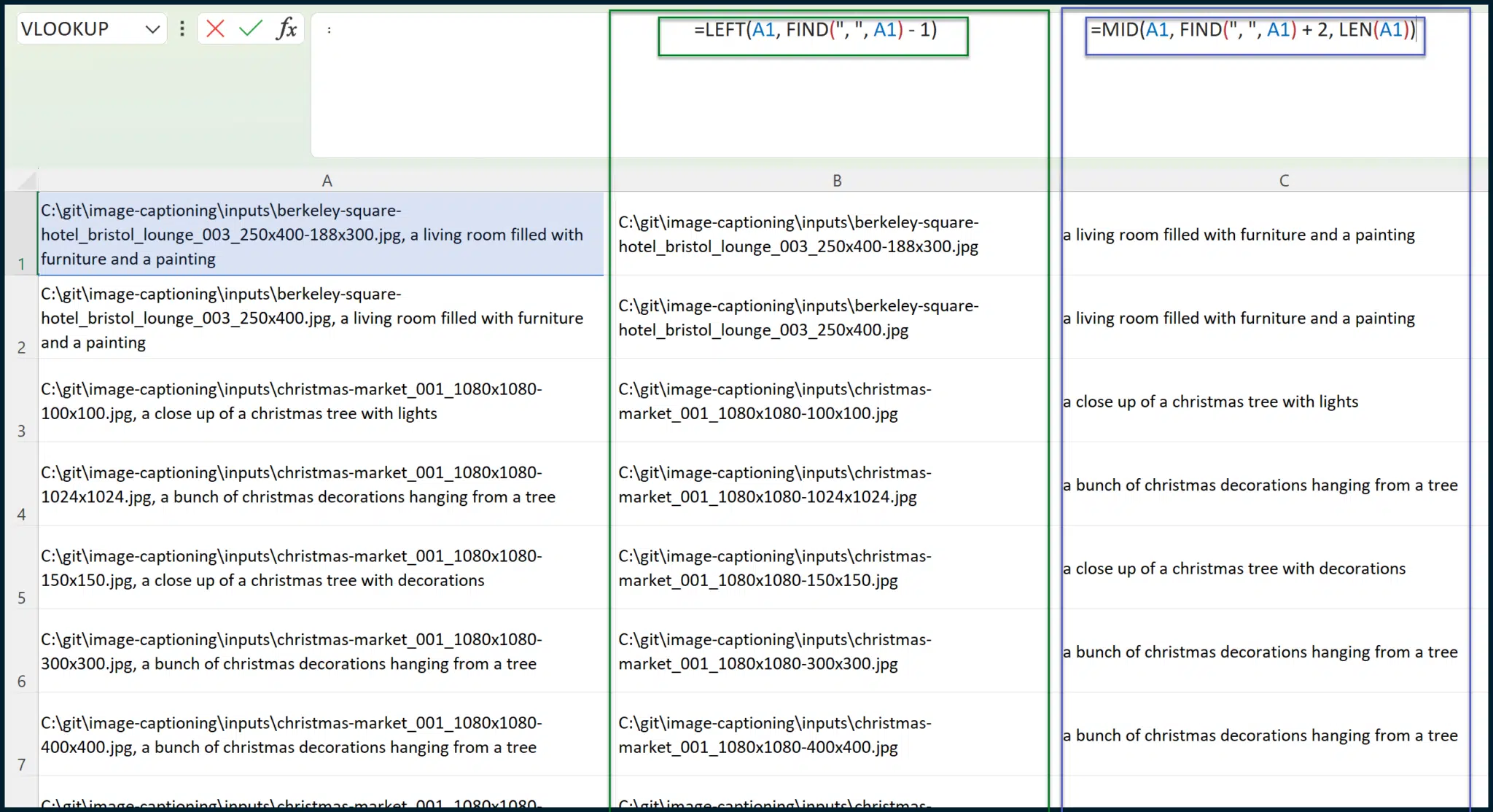
Task: Select row 7 header
Action: pos(21,734)
